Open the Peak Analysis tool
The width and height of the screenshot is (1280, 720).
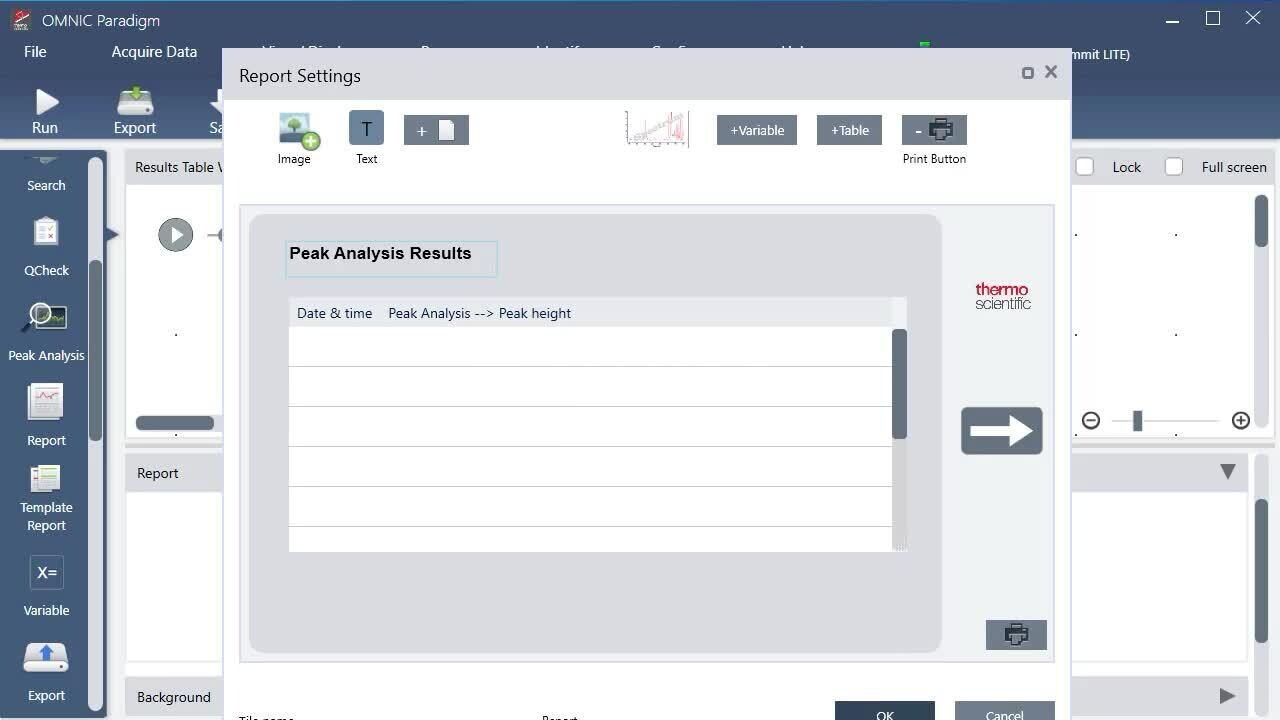coord(46,319)
